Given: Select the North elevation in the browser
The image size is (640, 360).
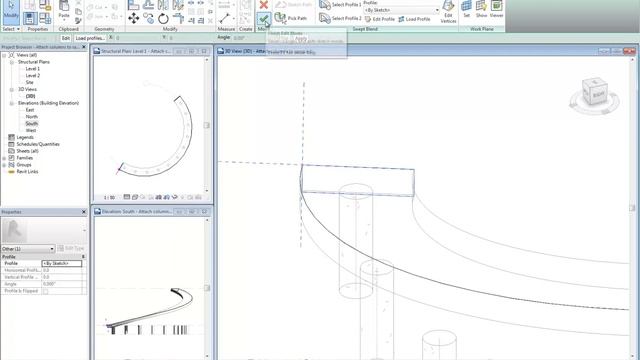Looking at the screenshot, I should 31,117.
